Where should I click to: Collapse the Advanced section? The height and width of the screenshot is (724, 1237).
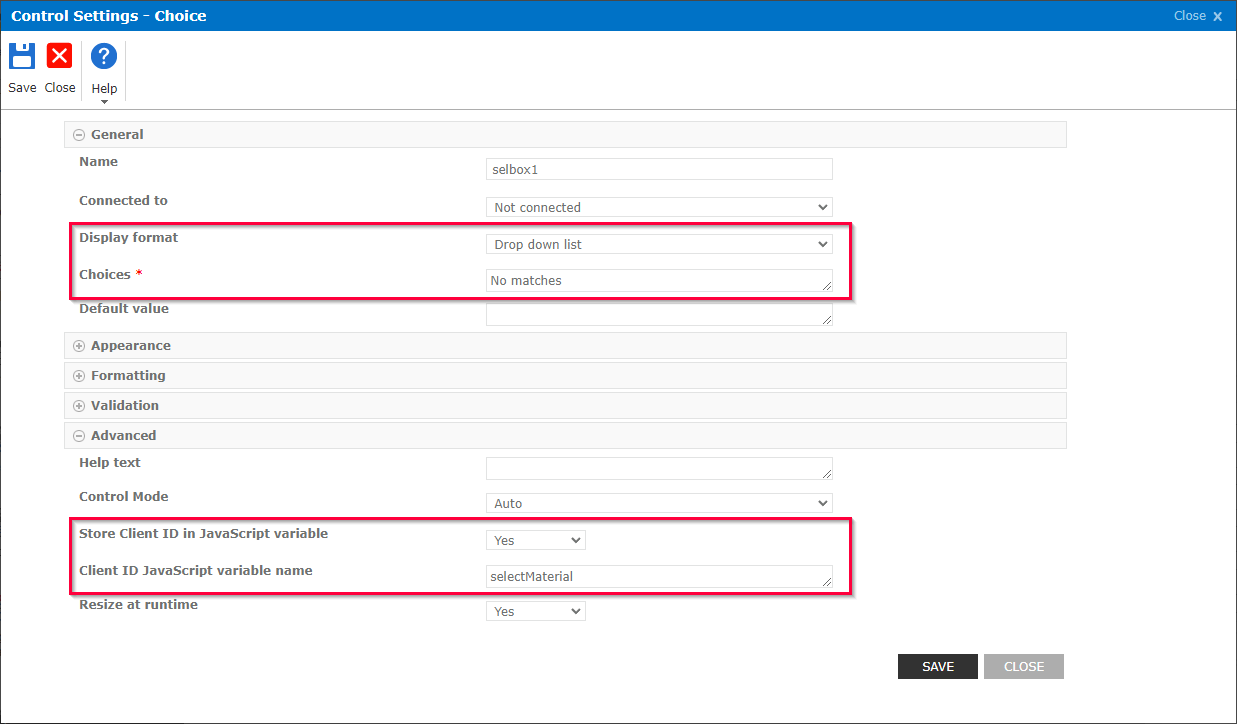[x=78, y=435]
